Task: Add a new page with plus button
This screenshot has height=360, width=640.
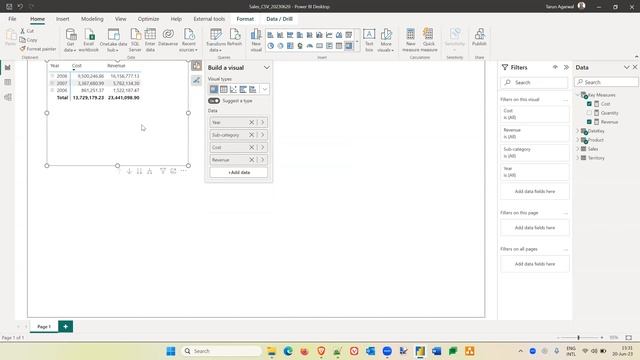Action: [x=65, y=327]
